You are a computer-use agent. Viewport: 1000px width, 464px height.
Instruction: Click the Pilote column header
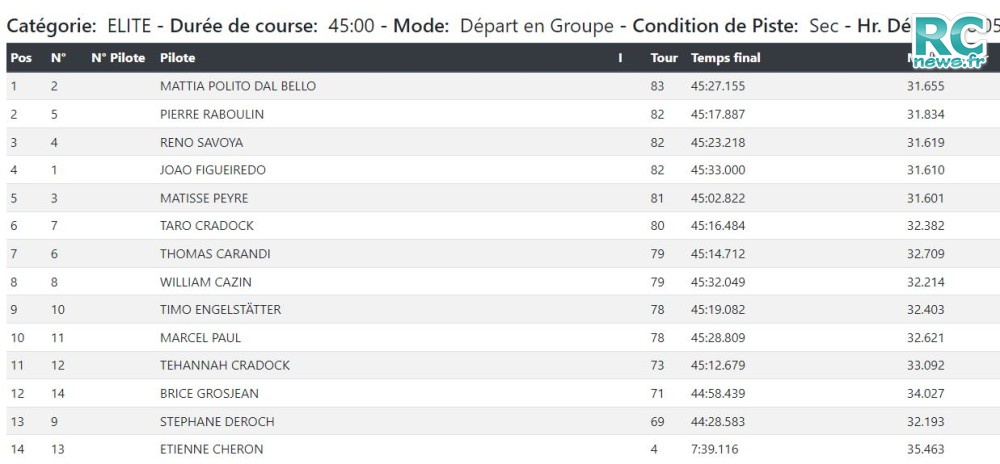pyautogui.click(x=177, y=58)
